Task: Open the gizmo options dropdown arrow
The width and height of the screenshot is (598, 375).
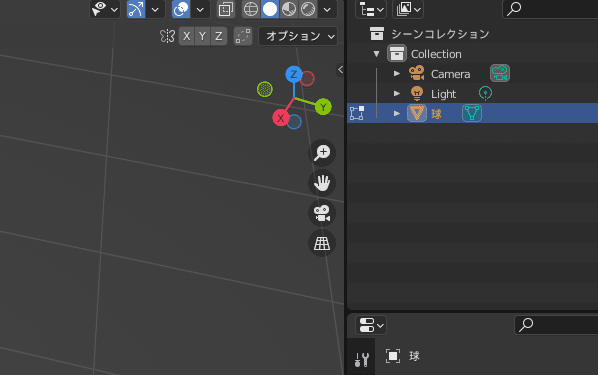Action: 155,9
